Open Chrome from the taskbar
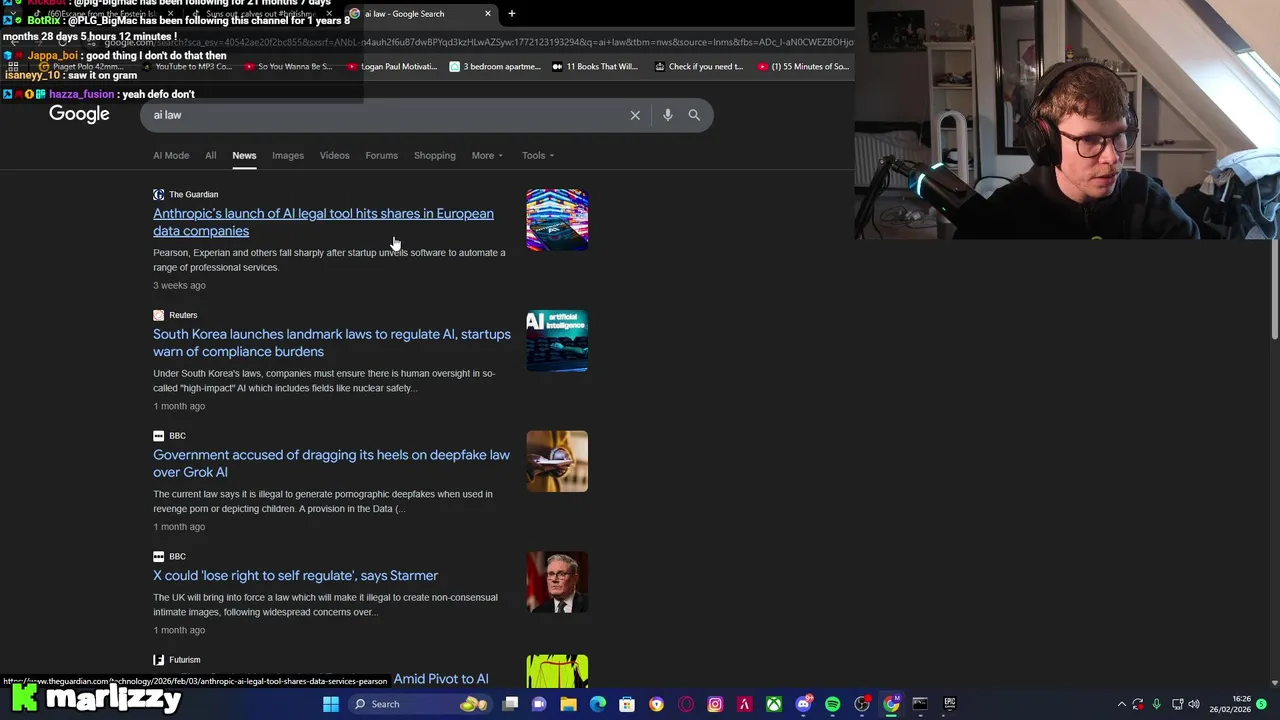Image resolution: width=1280 pixels, height=720 pixels. point(891,704)
